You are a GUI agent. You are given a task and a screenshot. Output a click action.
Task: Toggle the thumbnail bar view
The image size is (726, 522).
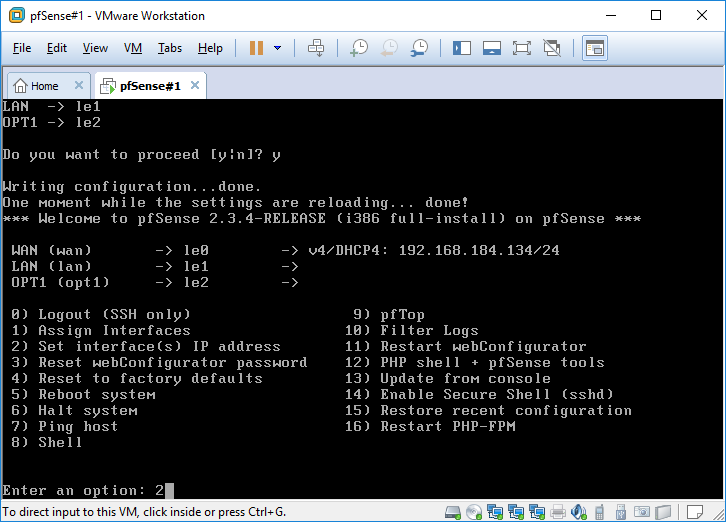pos(492,48)
